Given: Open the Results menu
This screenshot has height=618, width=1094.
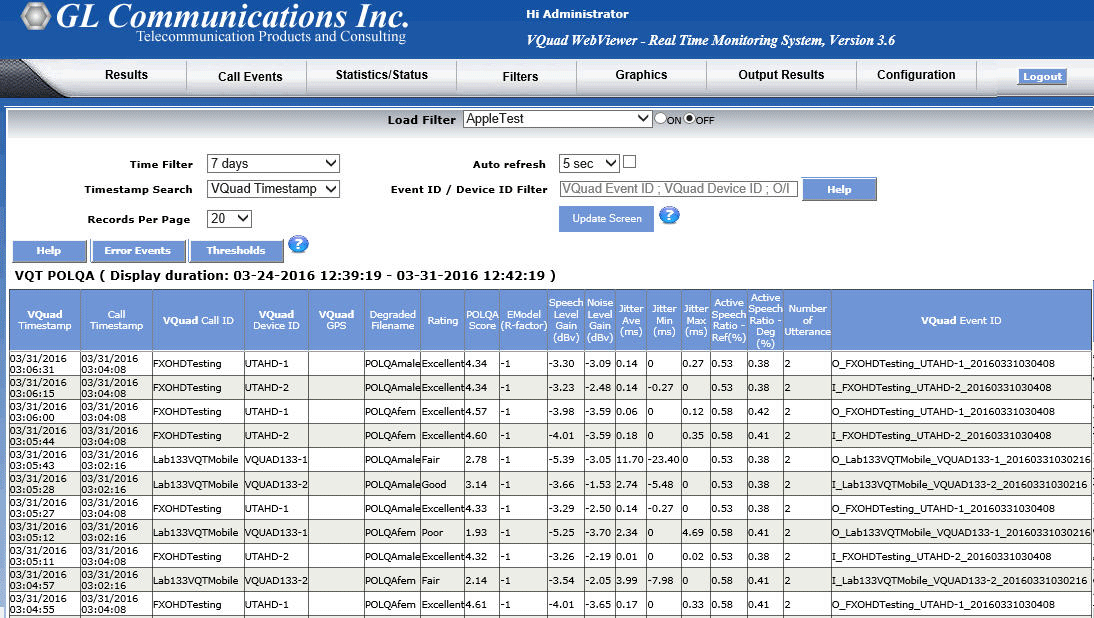Looking at the screenshot, I should click(x=126, y=75).
